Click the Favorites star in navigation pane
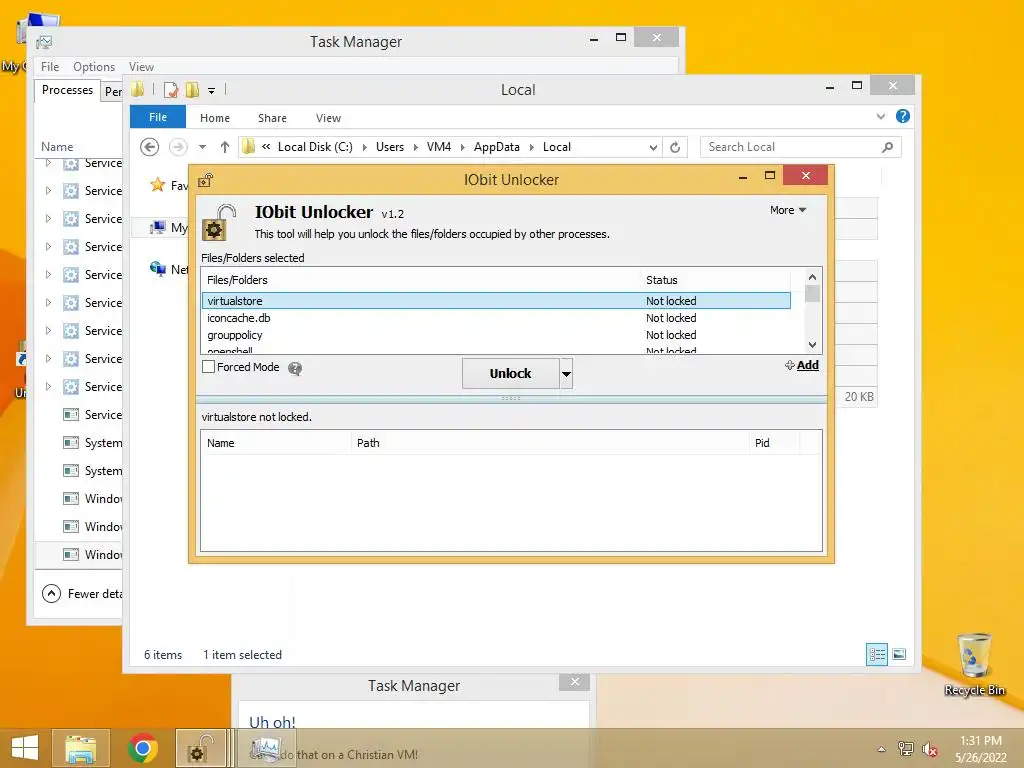Image resolution: width=1024 pixels, height=768 pixels. [157, 185]
